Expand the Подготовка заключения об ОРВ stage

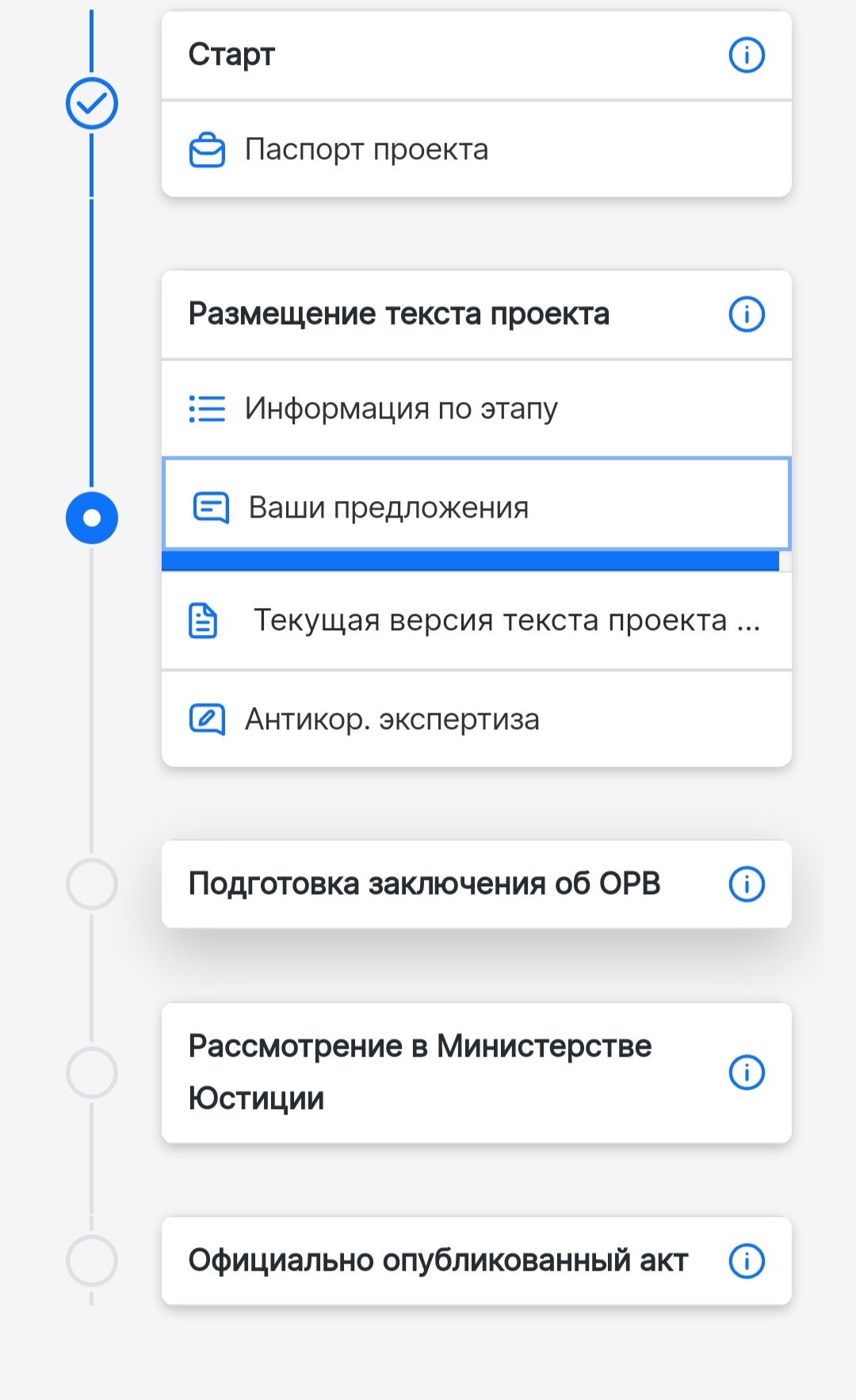(x=476, y=884)
